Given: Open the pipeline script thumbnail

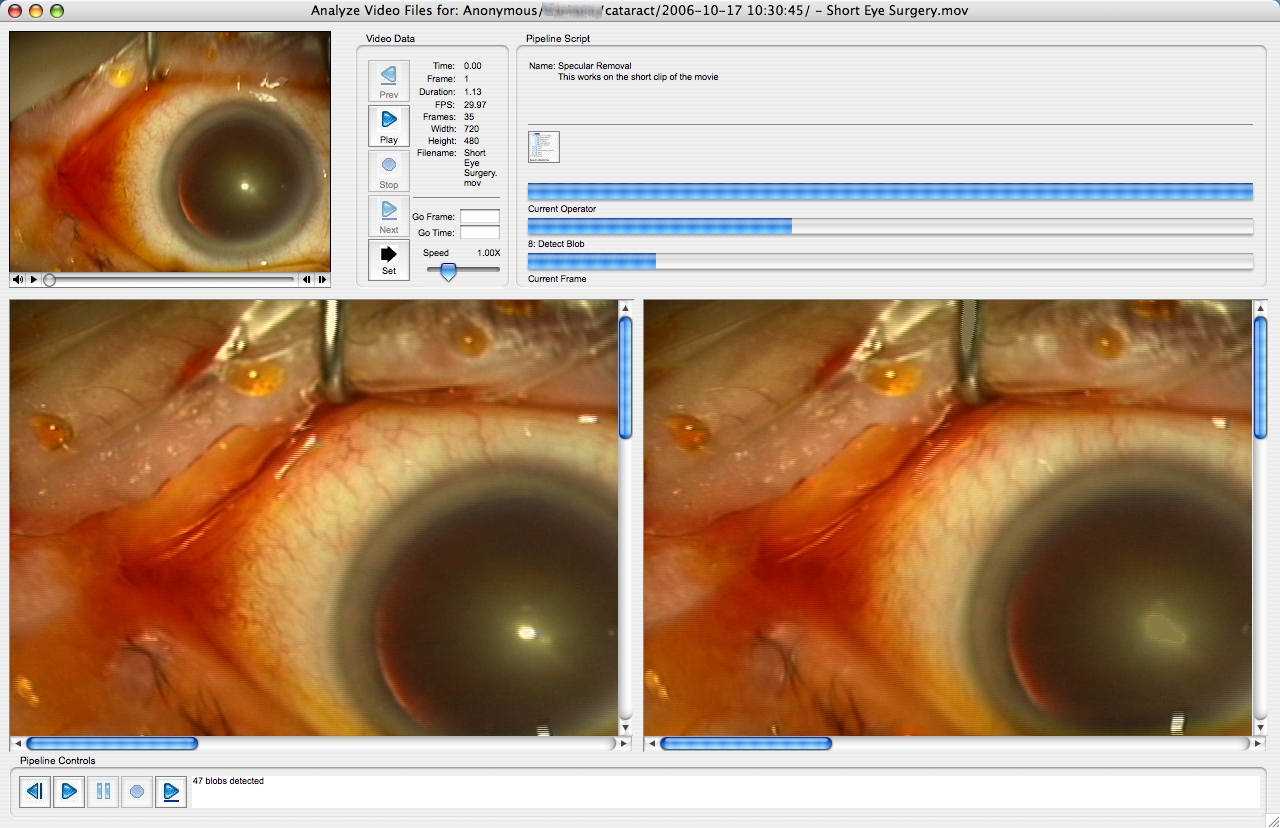Looking at the screenshot, I should point(544,147).
